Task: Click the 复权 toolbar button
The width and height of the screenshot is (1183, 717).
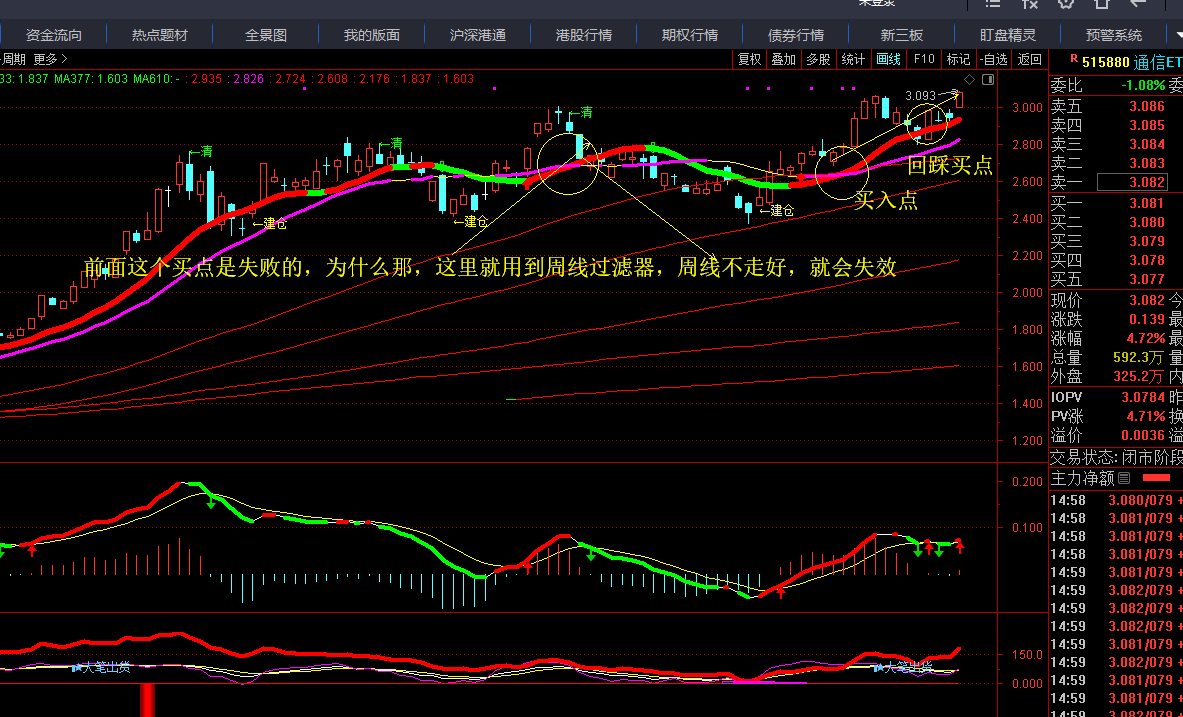Action: click(749, 59)
